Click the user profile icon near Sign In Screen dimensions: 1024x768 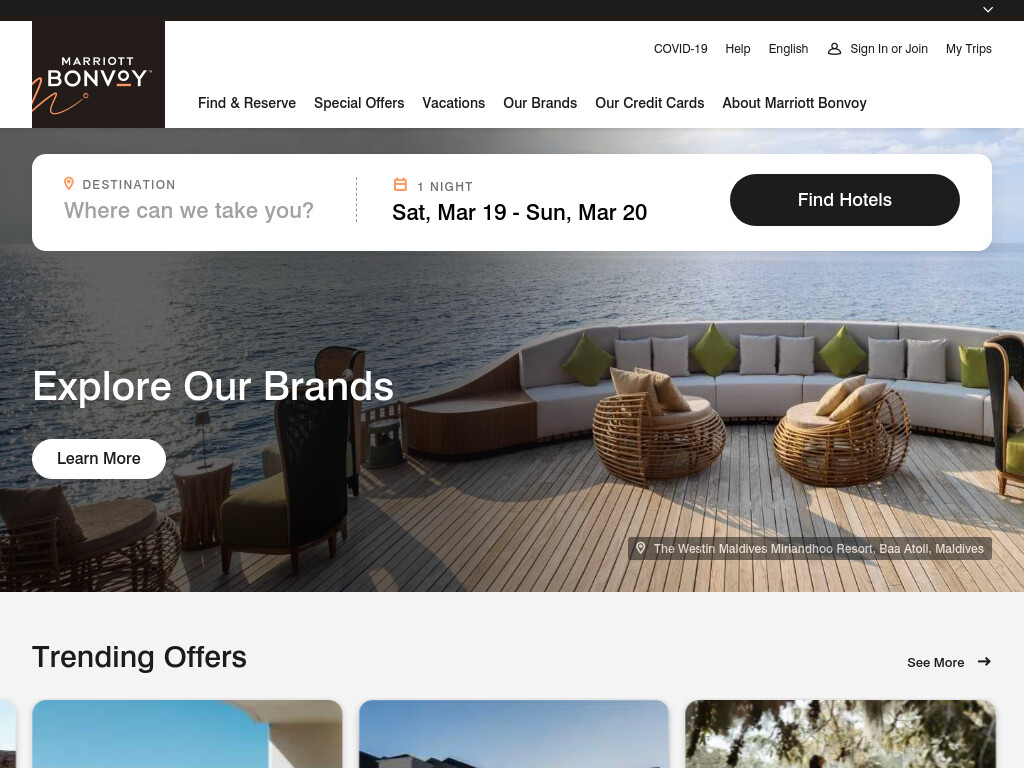pyautogui.click(x=834, y=49)
